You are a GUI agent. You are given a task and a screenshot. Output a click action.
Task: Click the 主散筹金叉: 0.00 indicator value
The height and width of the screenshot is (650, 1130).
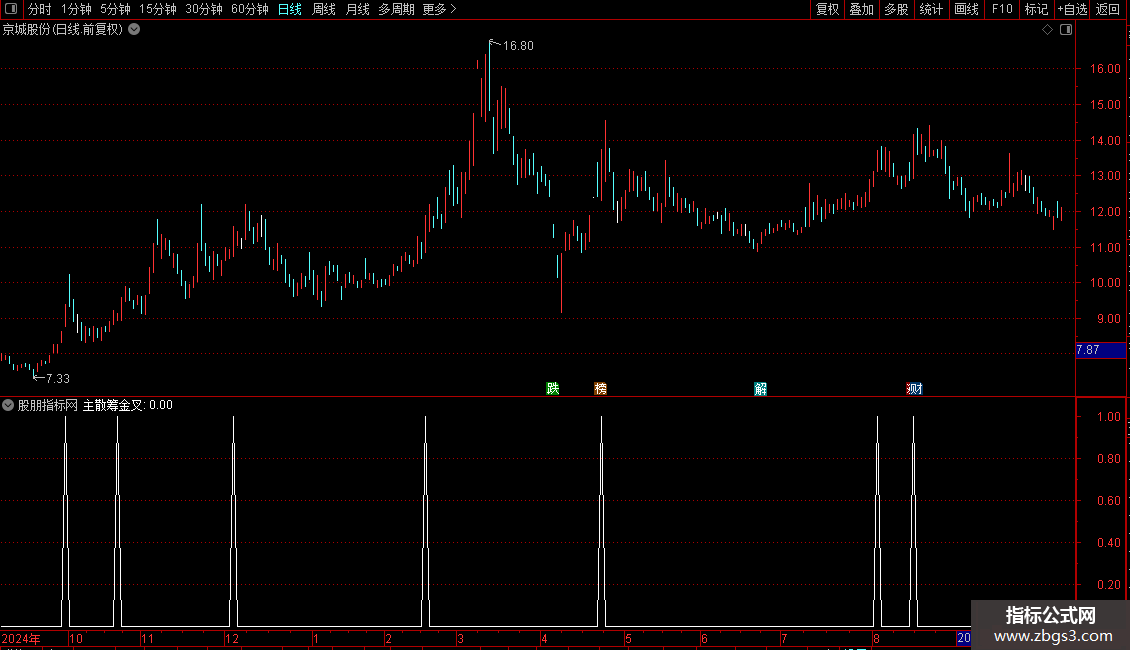pyautogui.click(x=128, y=405)
